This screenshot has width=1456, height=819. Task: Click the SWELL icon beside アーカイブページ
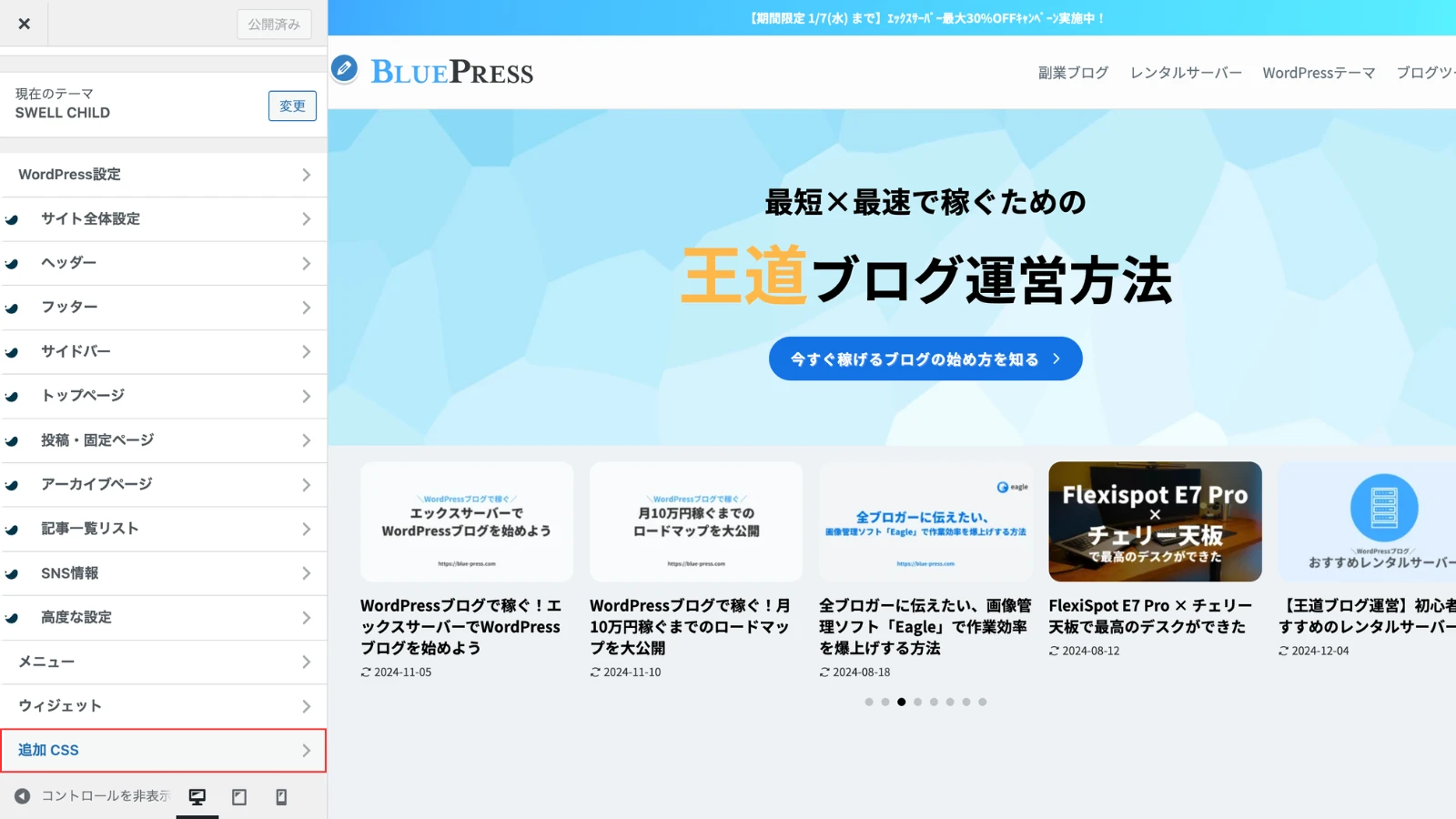pyautogui.click(x=12, y=485)
